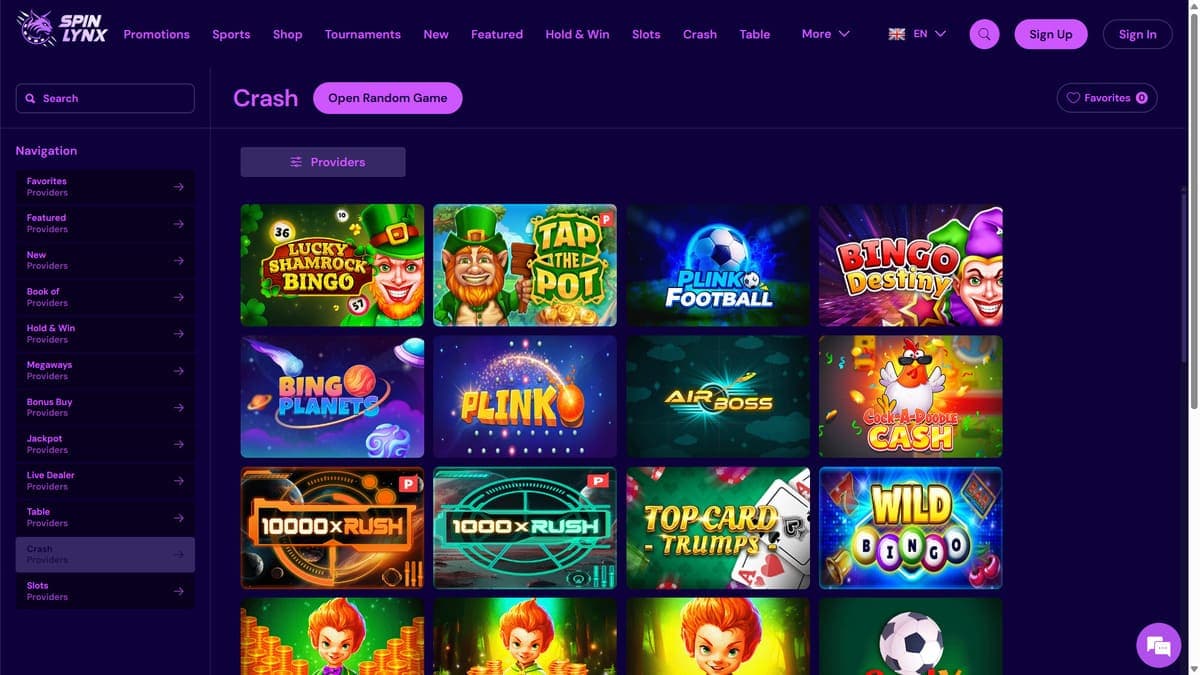Click the filter sliders icon beside Providers

tap(296, 162)
